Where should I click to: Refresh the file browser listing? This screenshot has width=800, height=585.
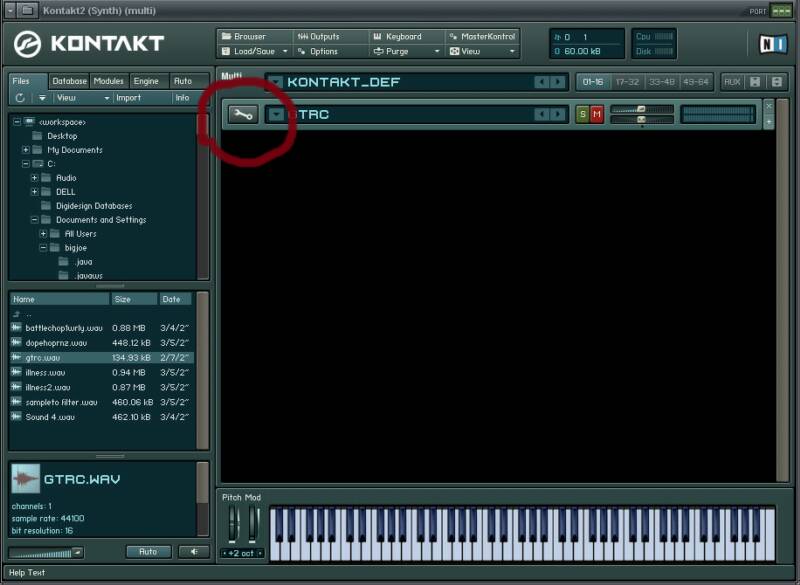click(20, 97)
